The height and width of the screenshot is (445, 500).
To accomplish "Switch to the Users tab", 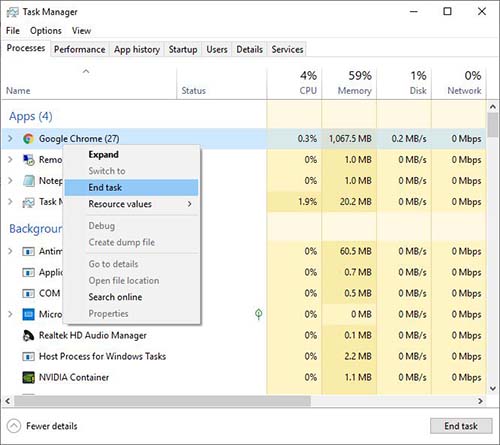I will click(217, 49).
